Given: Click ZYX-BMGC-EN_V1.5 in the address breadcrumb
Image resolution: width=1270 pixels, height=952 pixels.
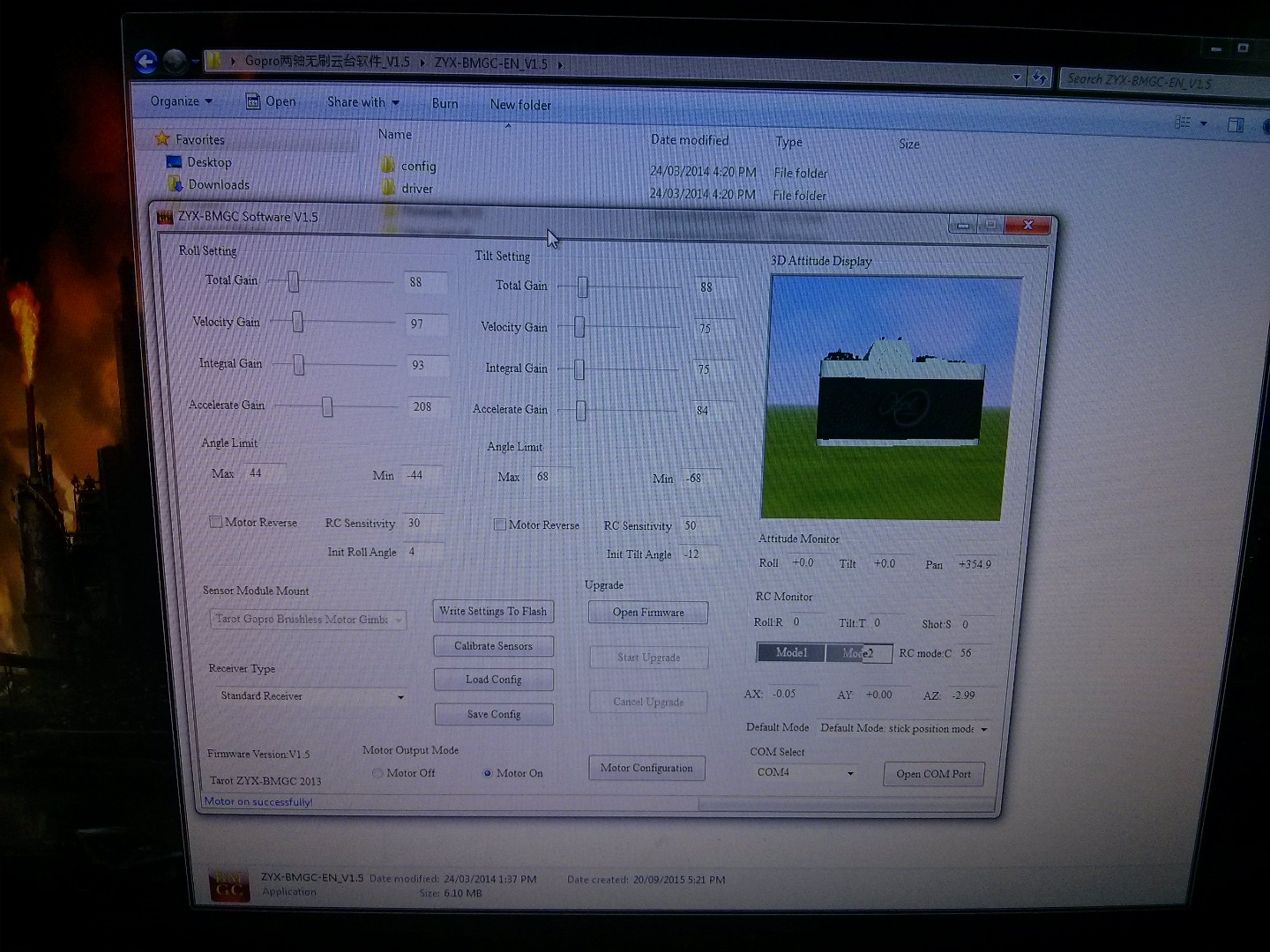Looking at the screenshot, I should pos(490,63).
